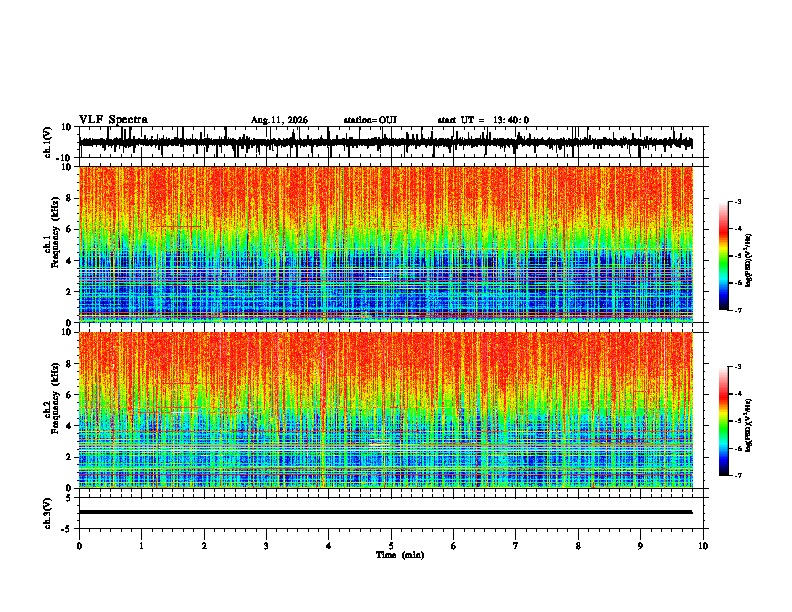Screen dimensions: 792x612
Task: Click the "1" tick on the time axis
Action: pos(141,546)
